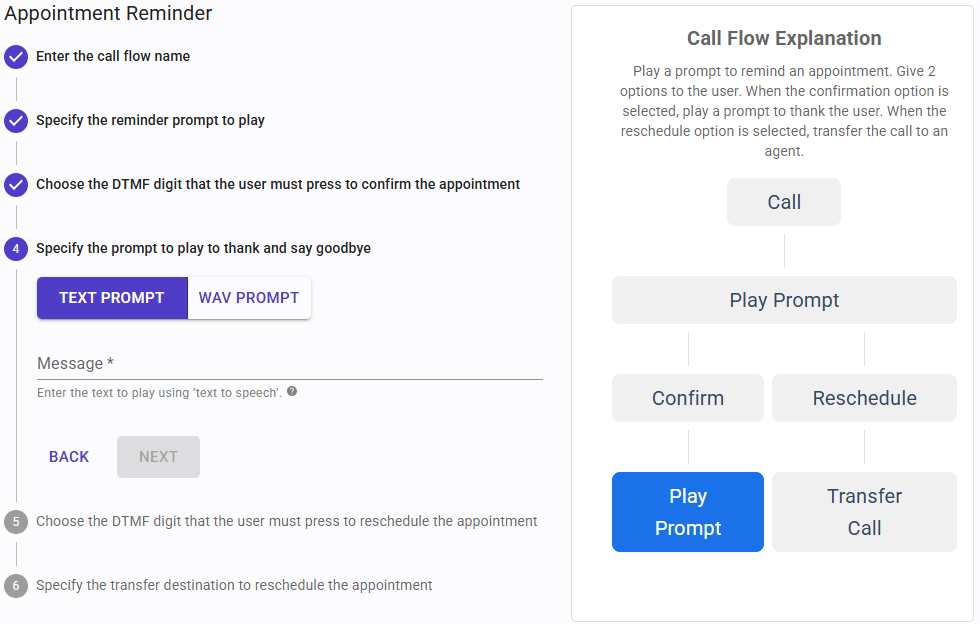Select the TEXT PROMPT toggle option

(x=112, y=298)
